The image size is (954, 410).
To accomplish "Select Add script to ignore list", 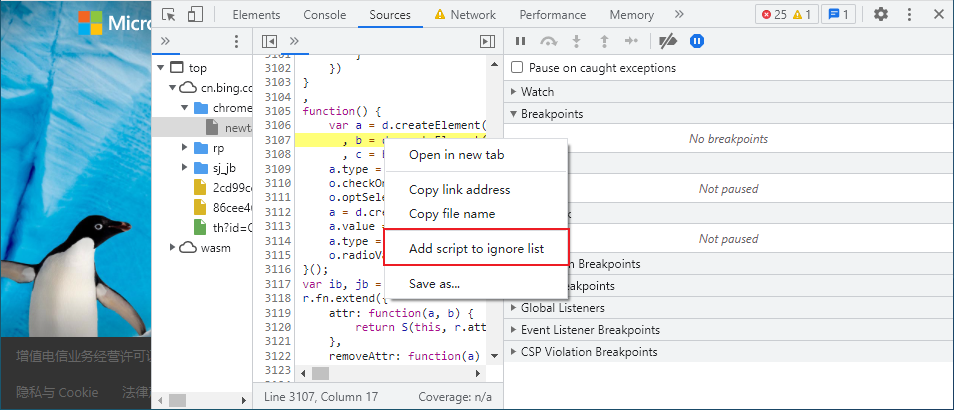I will pyautogui.click(x=476, y=248).
